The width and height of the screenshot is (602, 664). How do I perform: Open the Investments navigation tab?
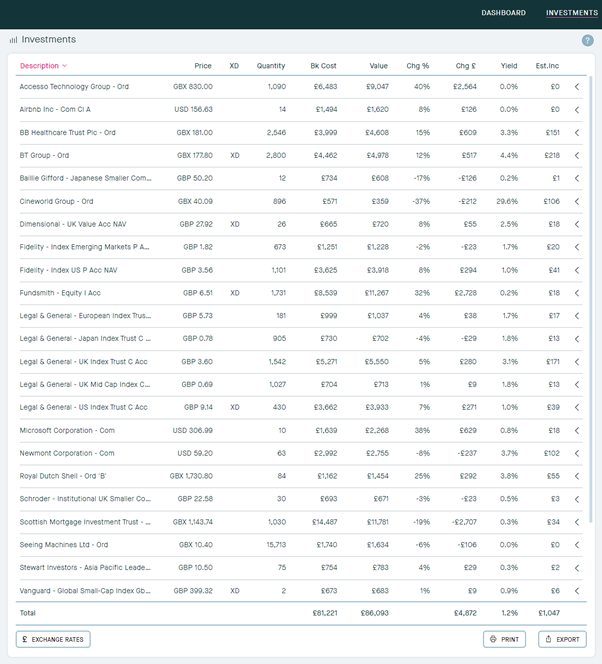(x=571, y=13)
